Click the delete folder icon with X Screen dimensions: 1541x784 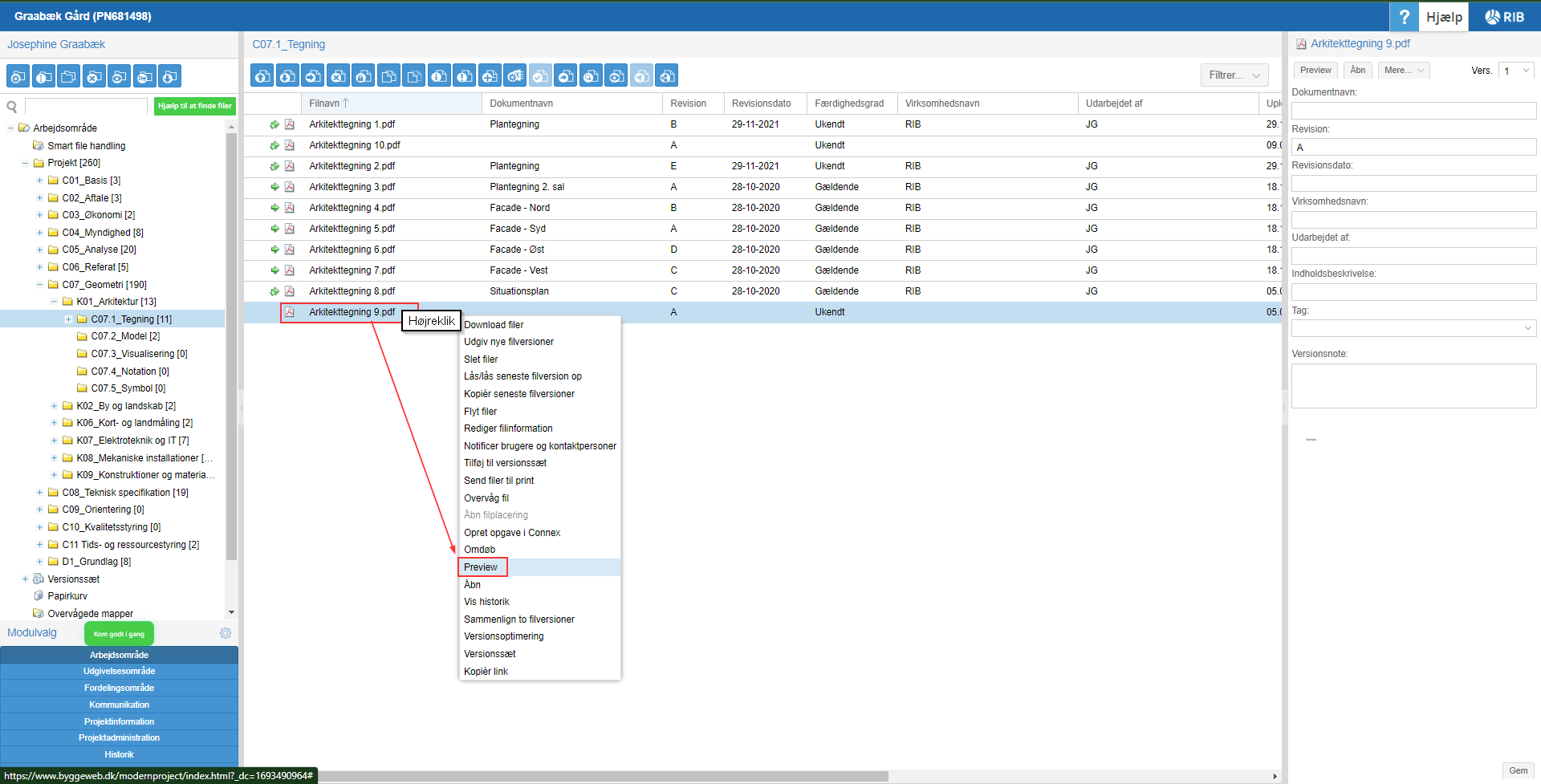(x=94, y=76)
